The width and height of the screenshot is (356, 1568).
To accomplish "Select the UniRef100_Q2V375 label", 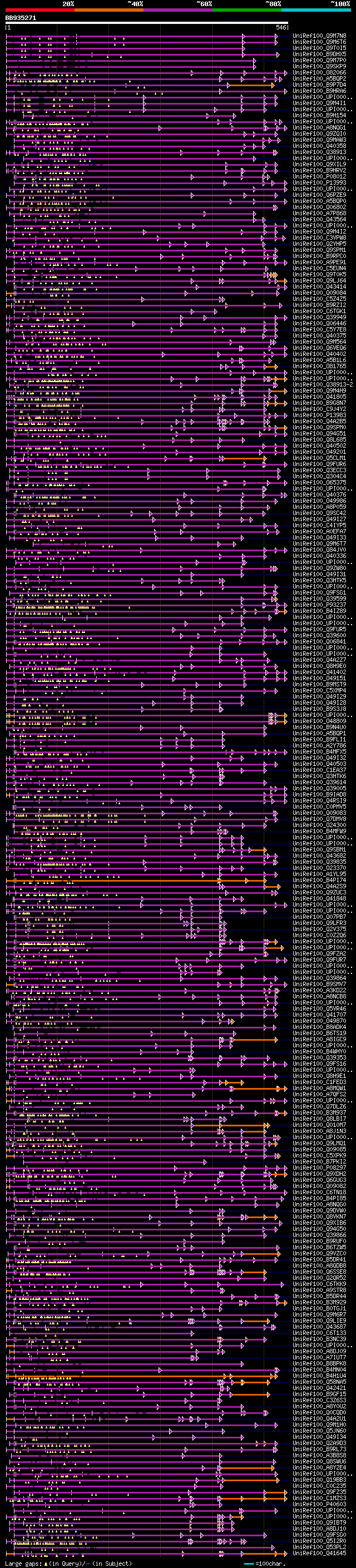I will [x=319, y=929].
